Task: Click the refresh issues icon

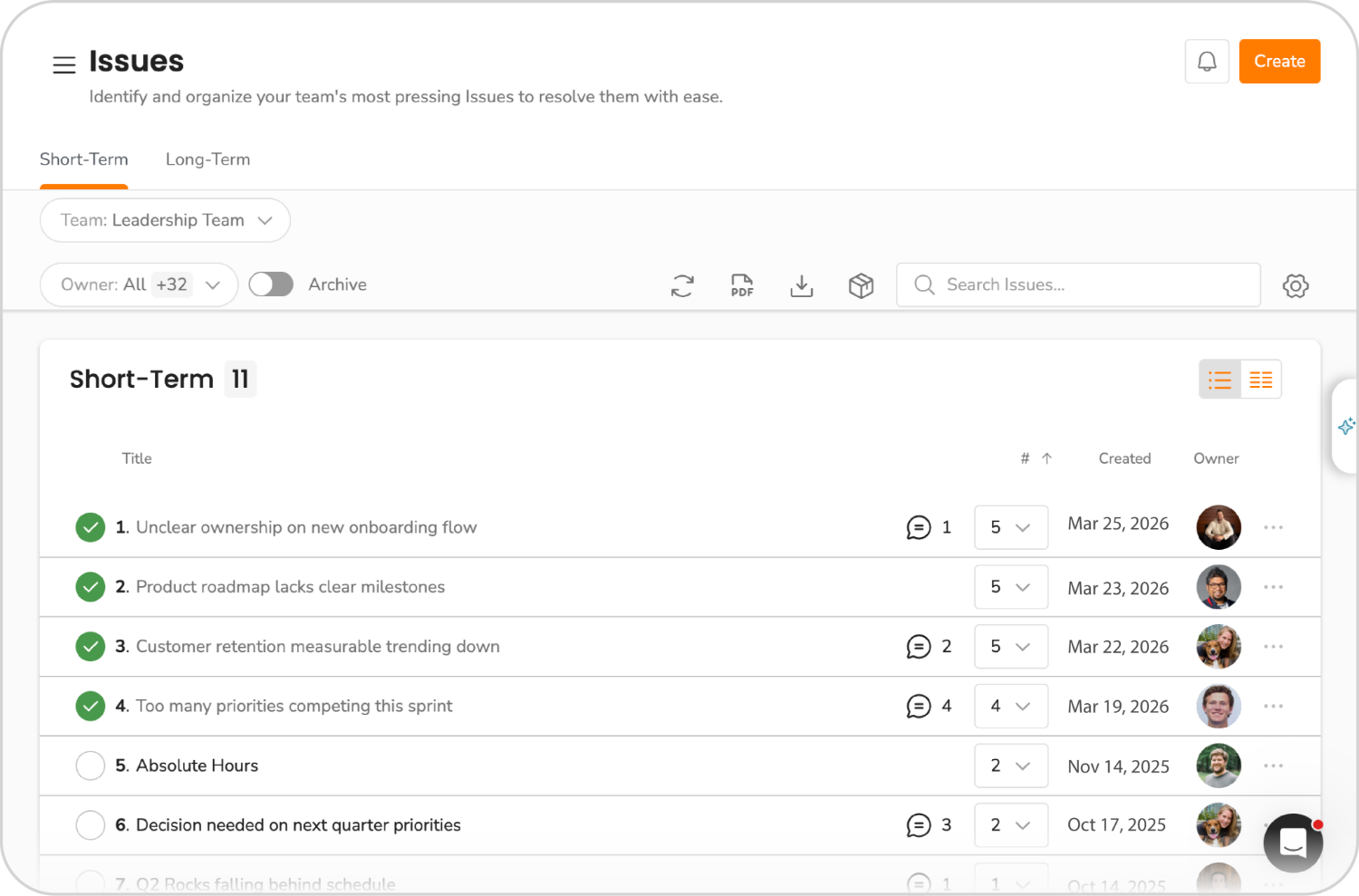Action: click(682, 285)
